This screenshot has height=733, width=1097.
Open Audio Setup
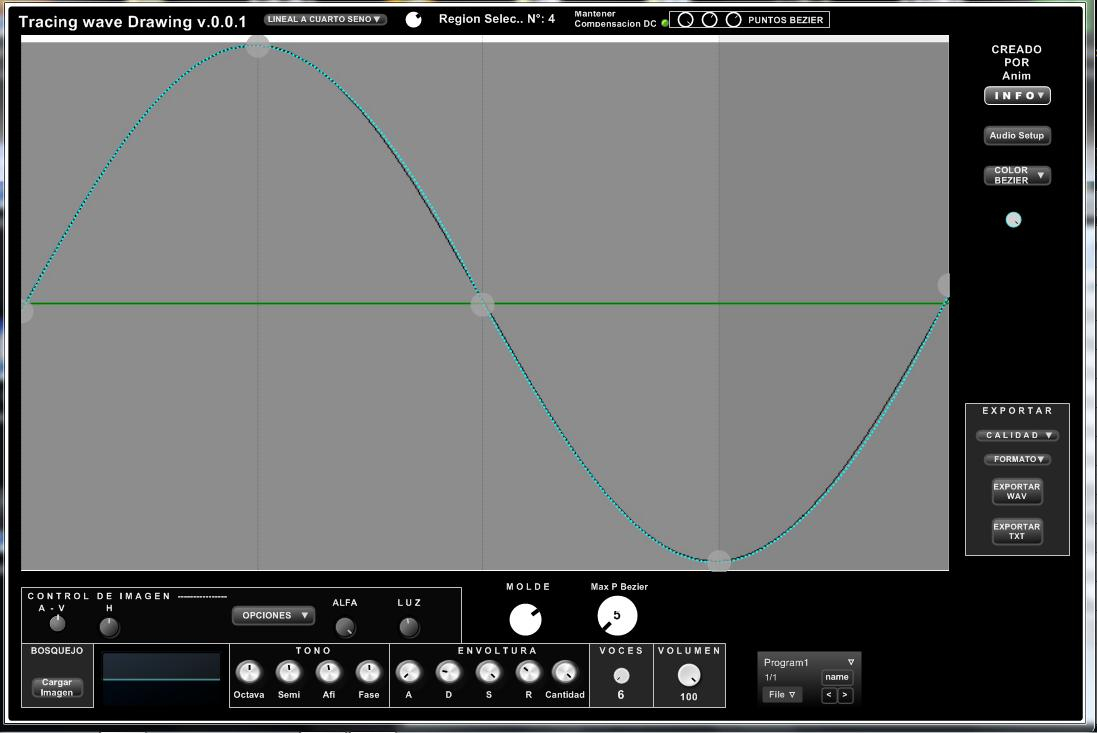coord(1017,136)
